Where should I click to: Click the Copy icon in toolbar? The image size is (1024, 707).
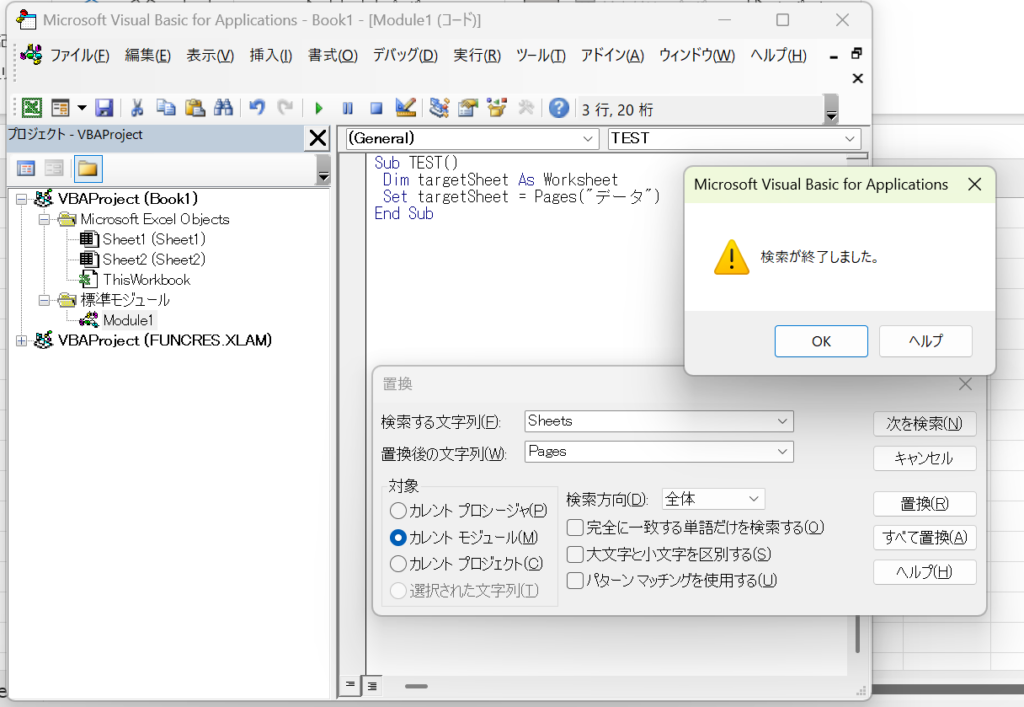[x=166, y=108]
